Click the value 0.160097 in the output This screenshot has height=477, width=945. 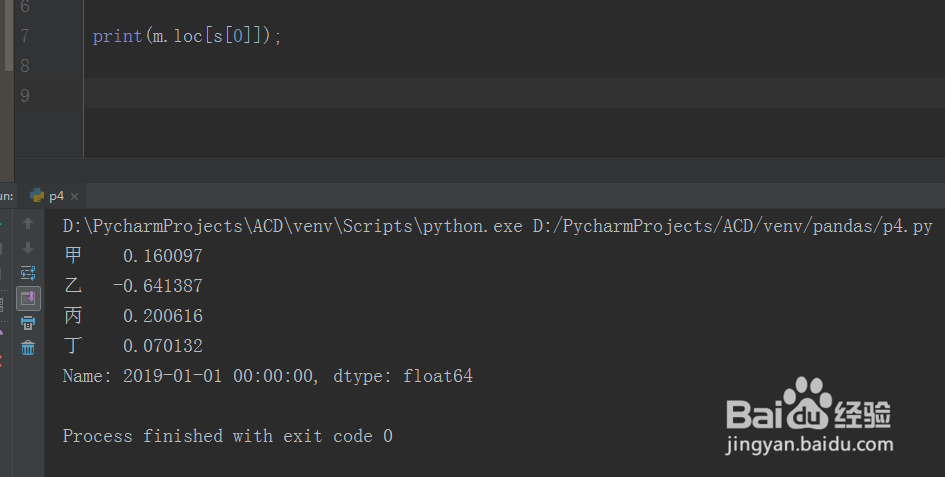[162, 257]
